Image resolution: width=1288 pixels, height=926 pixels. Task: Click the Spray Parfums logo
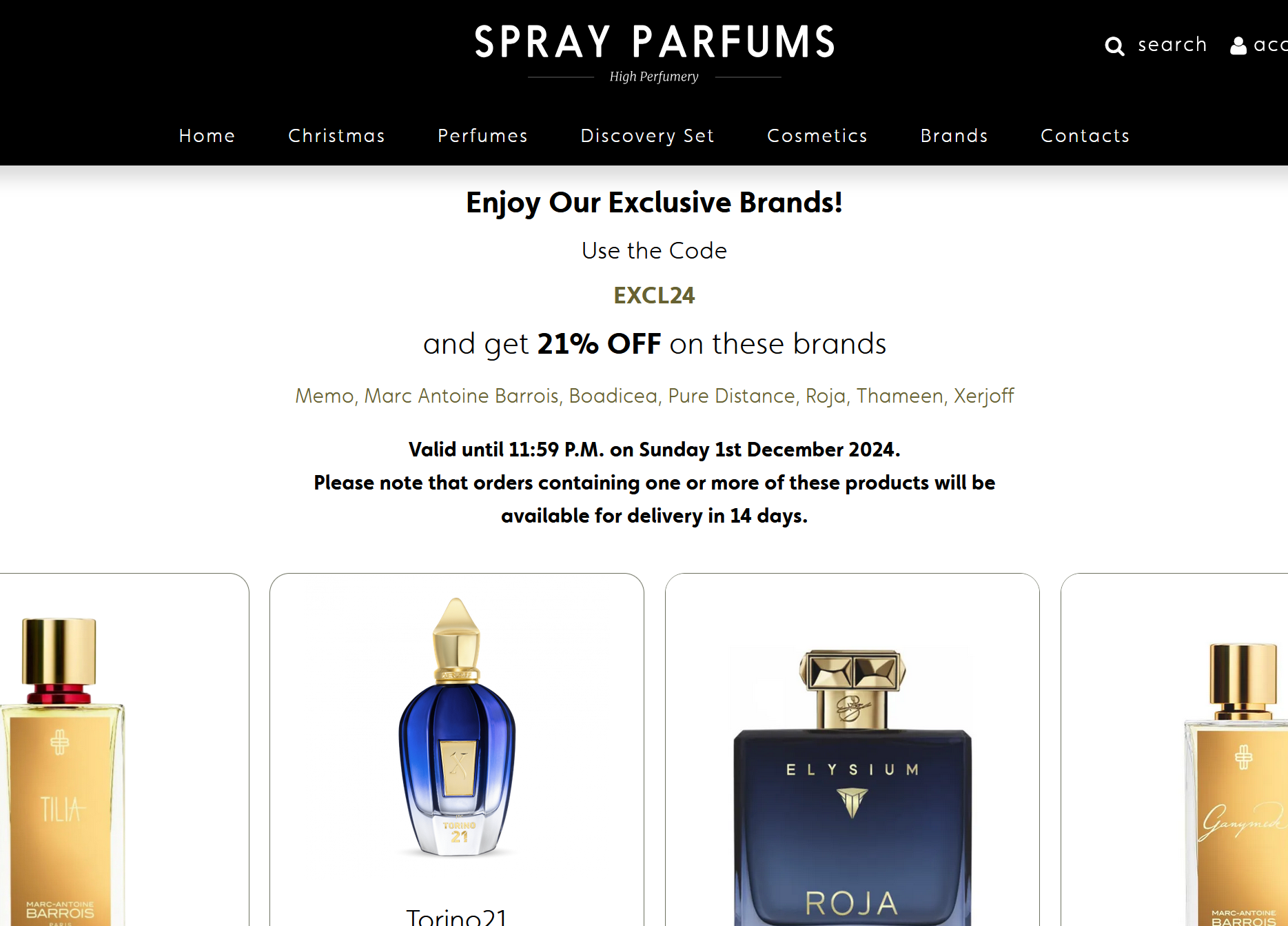pyautogui.click(x=654, y=43)
